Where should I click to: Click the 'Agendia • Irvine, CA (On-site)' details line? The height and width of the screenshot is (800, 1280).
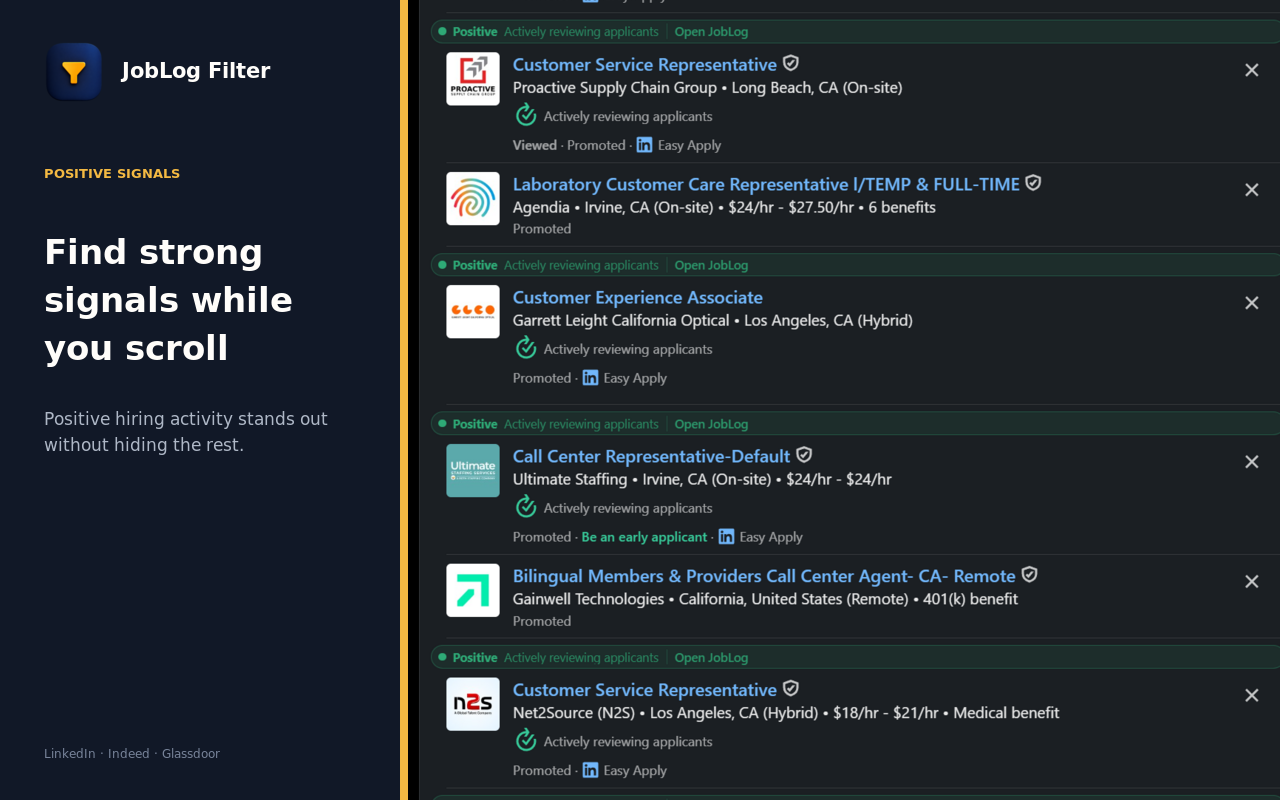724,208
